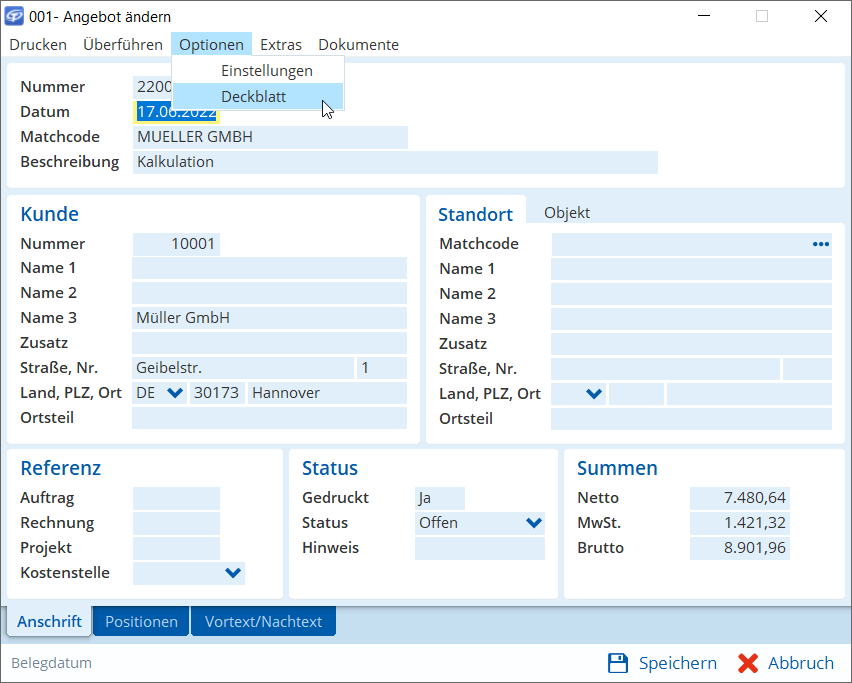Click the Kunde Name 1 input field
The image size is (852, 683).
(269, 268)
